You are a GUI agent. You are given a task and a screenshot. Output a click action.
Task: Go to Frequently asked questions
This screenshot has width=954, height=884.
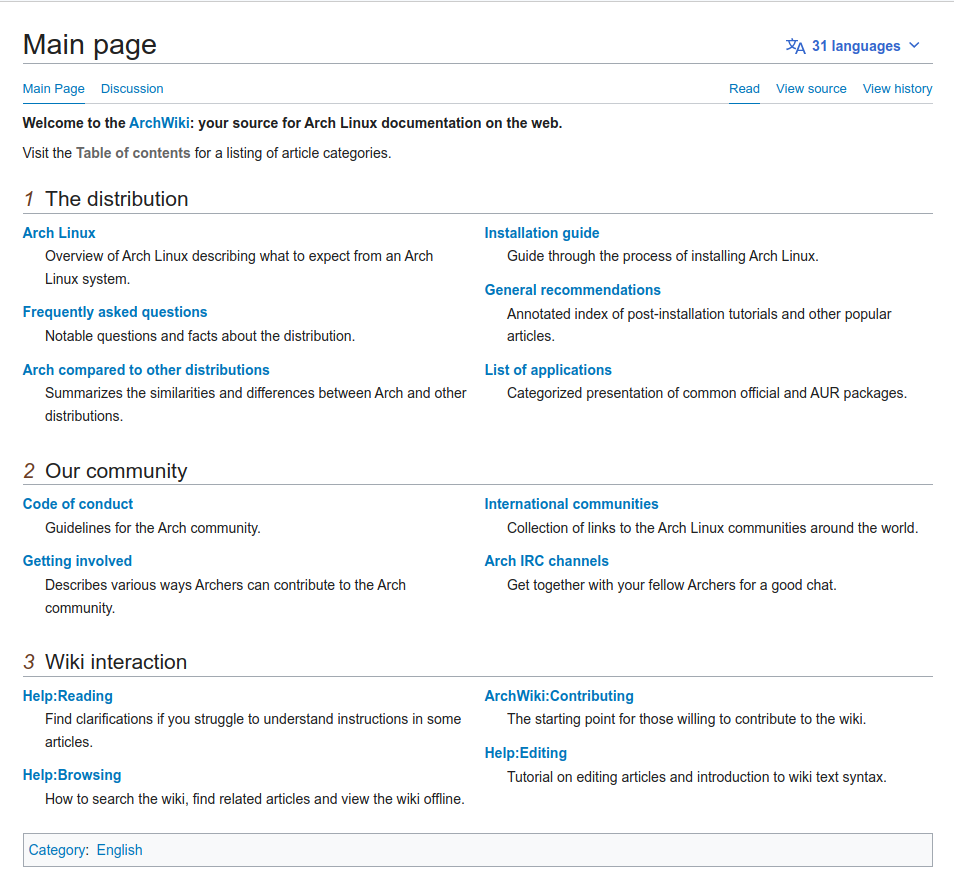[x=115, y=312]
